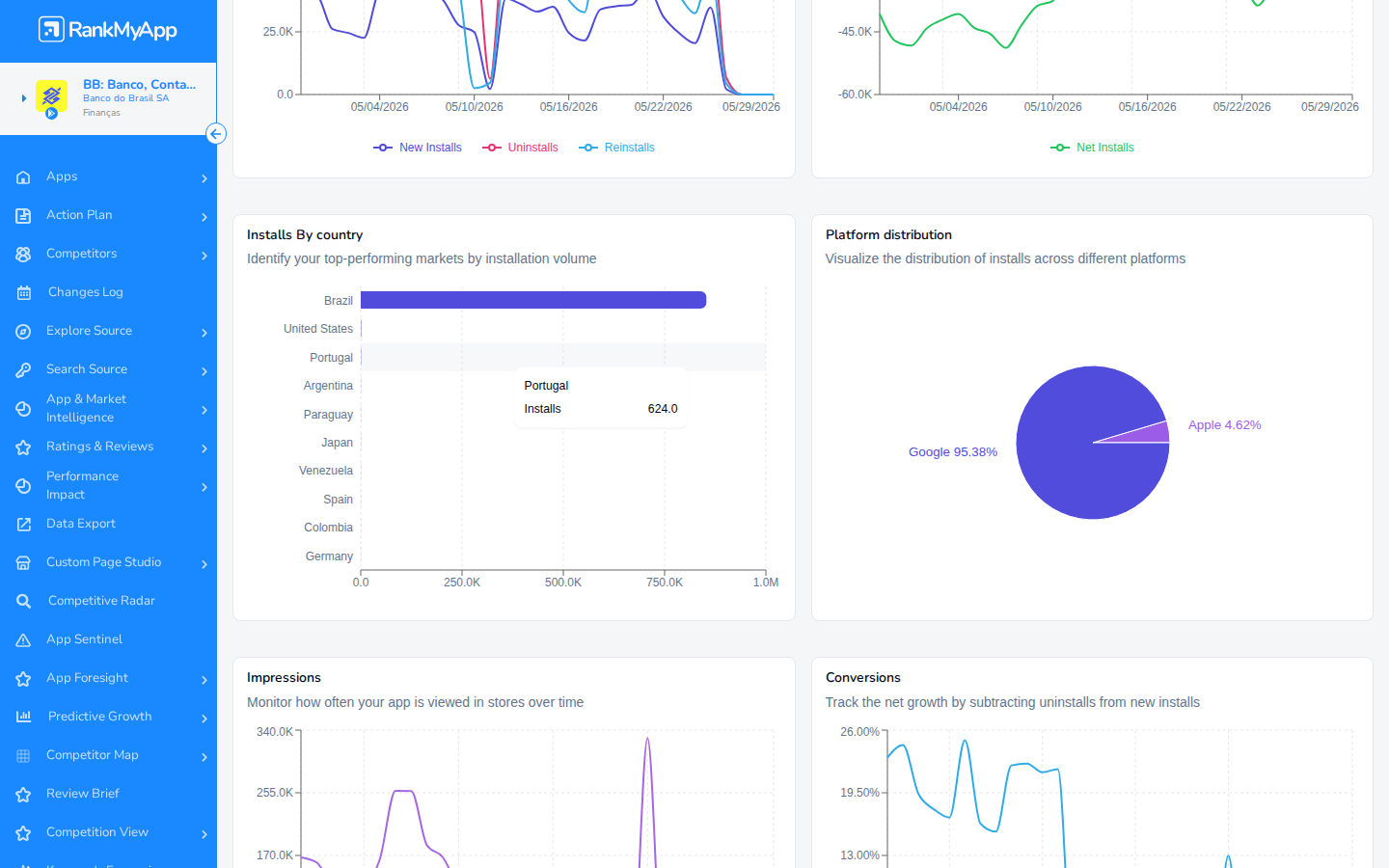
Task: Hide the Net Installs legend series
Action: point(1092,148)
